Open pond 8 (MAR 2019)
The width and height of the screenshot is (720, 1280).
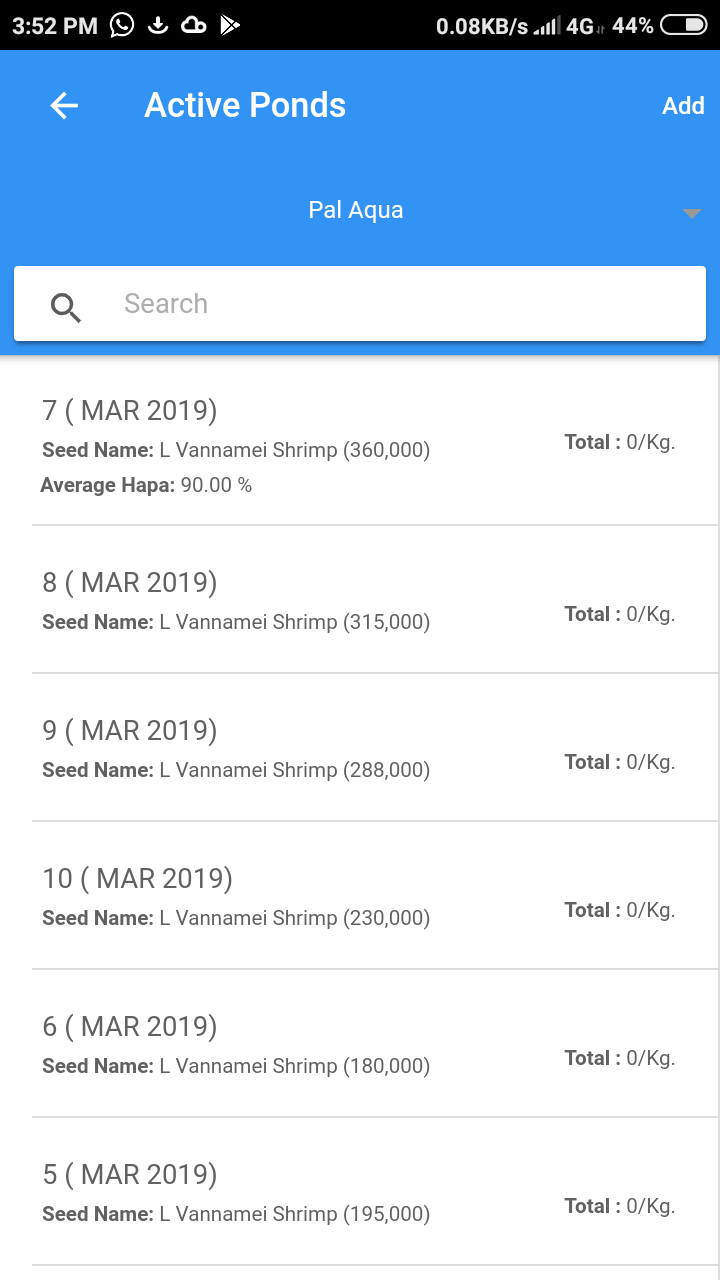click(x=360, y=600)
